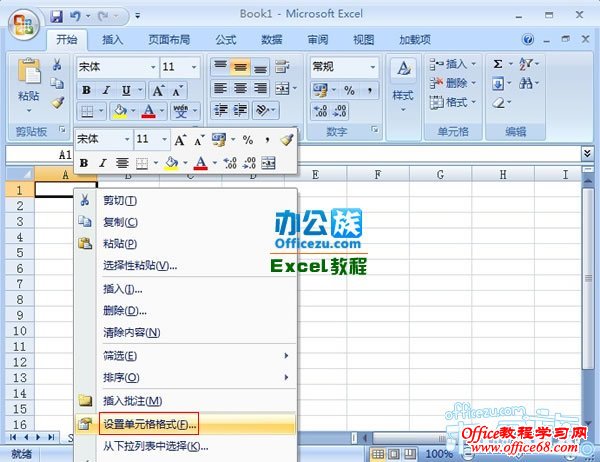Screen dimensions: 600x462
Task: Save the workbook from Quick Access Toolbar
Action: 57,16
